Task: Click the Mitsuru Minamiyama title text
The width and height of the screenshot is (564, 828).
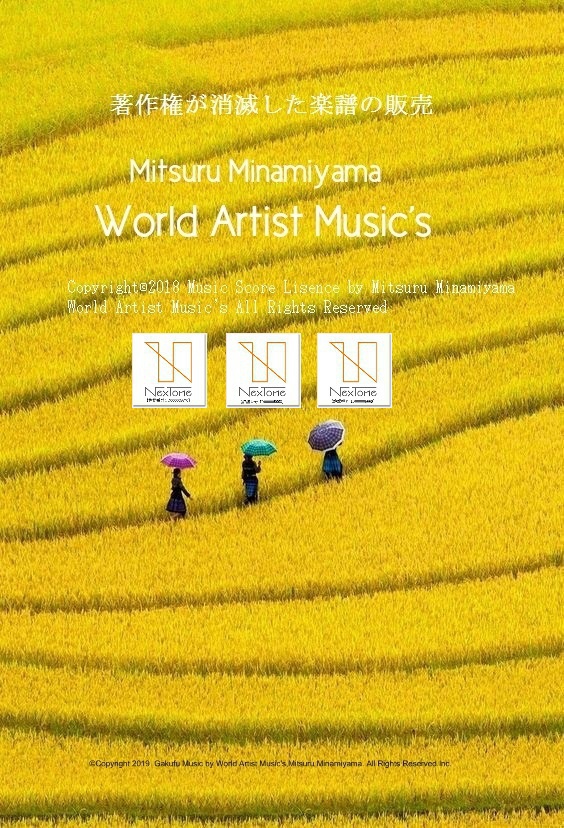Action: (255, 172)
